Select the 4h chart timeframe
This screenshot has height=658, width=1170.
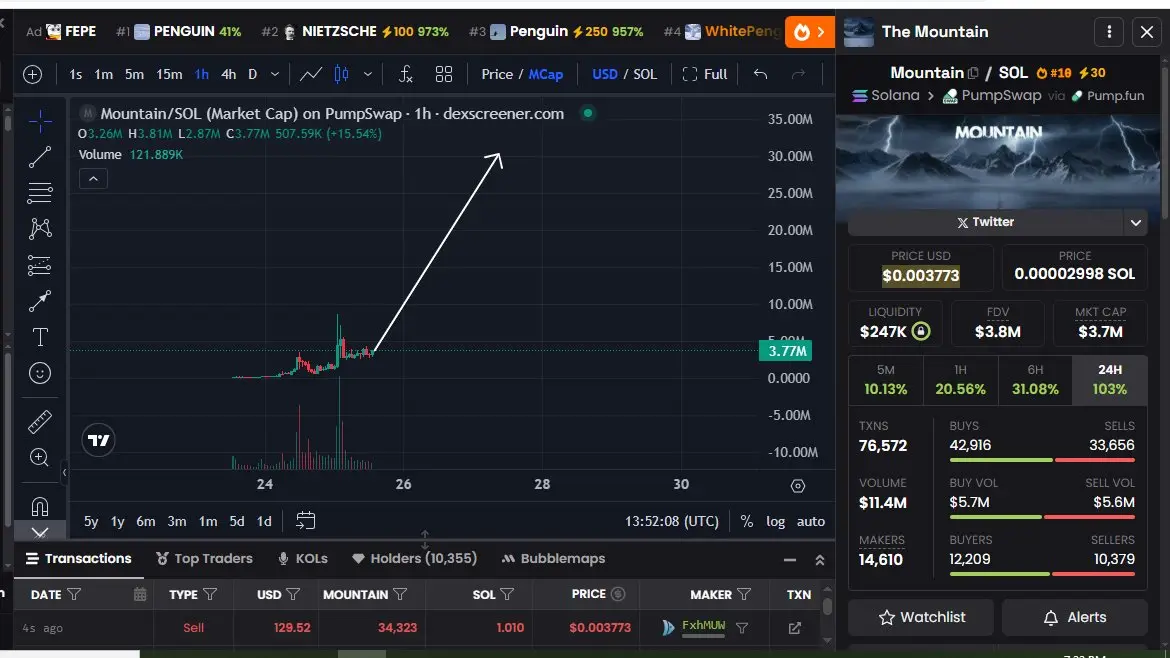[x=228, y=74]
